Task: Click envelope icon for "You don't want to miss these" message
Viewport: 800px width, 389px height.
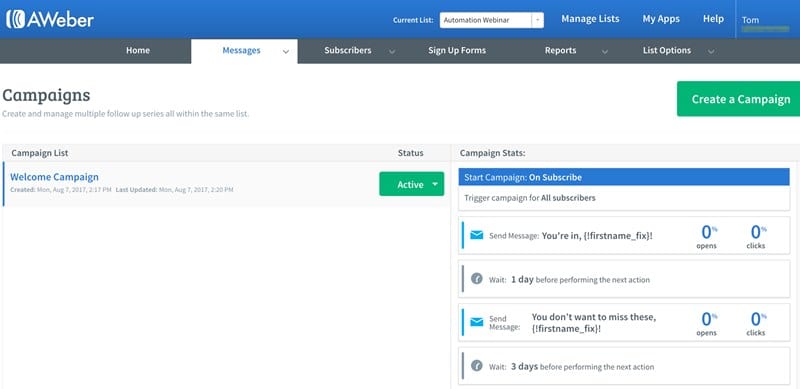Action: (x=477, y=322)
